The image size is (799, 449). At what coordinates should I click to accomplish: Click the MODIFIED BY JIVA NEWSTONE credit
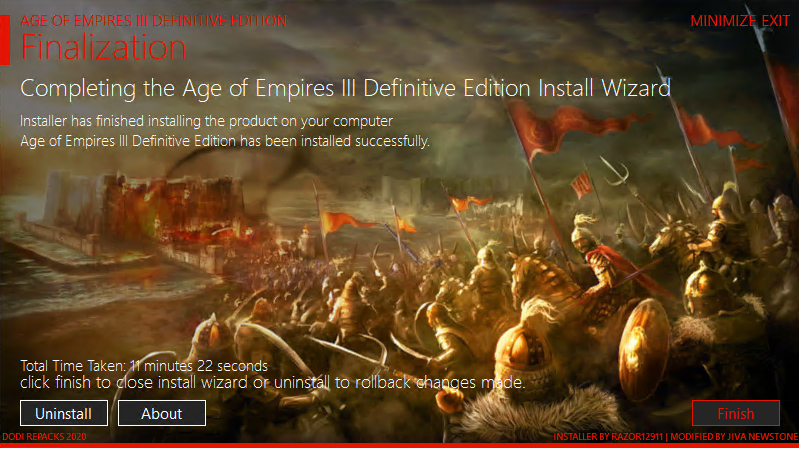click(x=734, y=437)
